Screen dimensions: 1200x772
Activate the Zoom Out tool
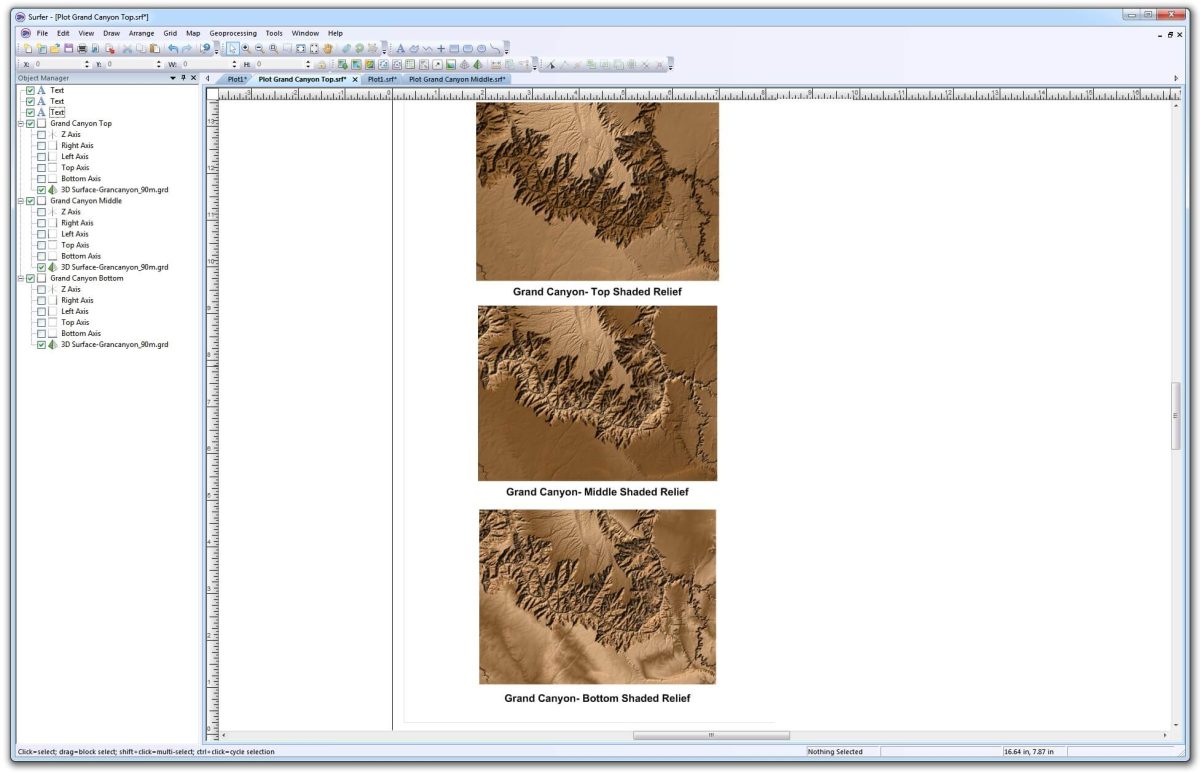coord(260,46)
